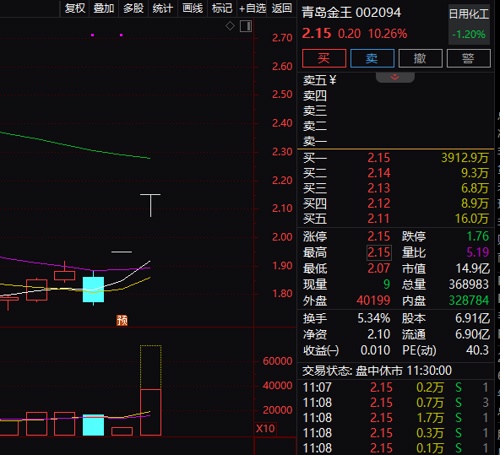
Task: Toggle the side panel layout icon
Action: 246,26
